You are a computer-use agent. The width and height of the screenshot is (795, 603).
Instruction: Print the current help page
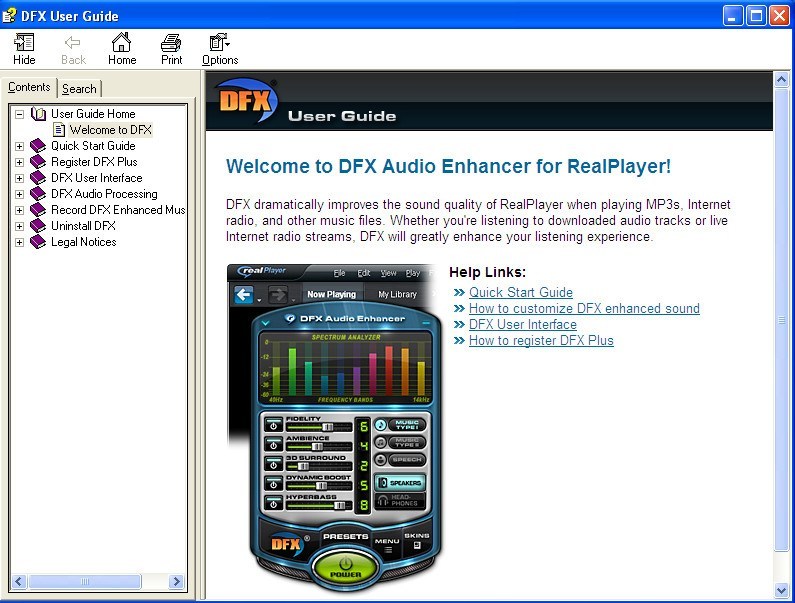coord(171,49)
